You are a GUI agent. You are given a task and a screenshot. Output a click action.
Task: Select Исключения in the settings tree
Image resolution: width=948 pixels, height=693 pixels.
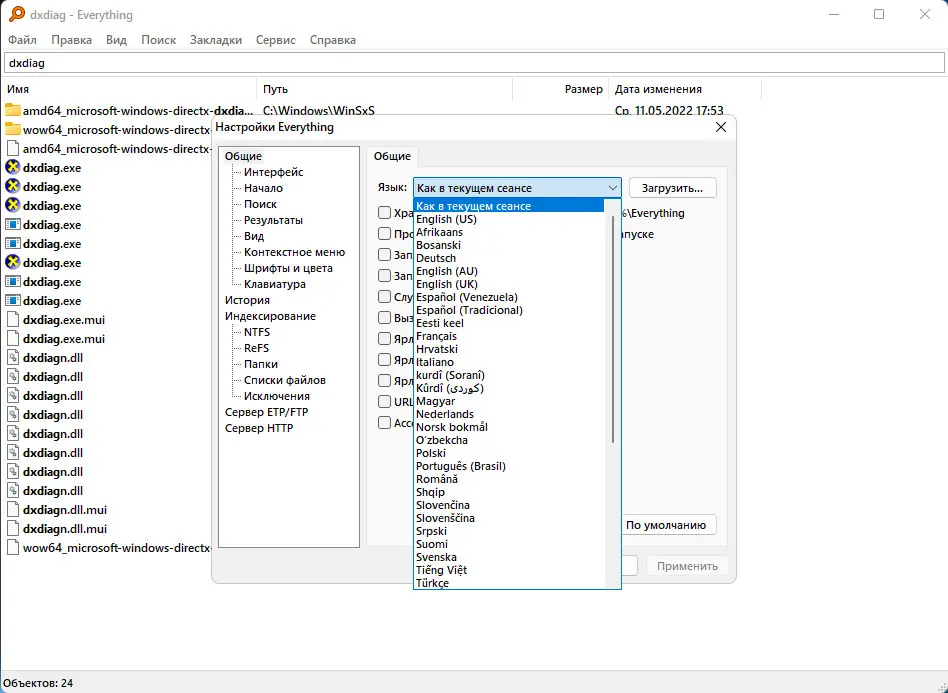277,396
